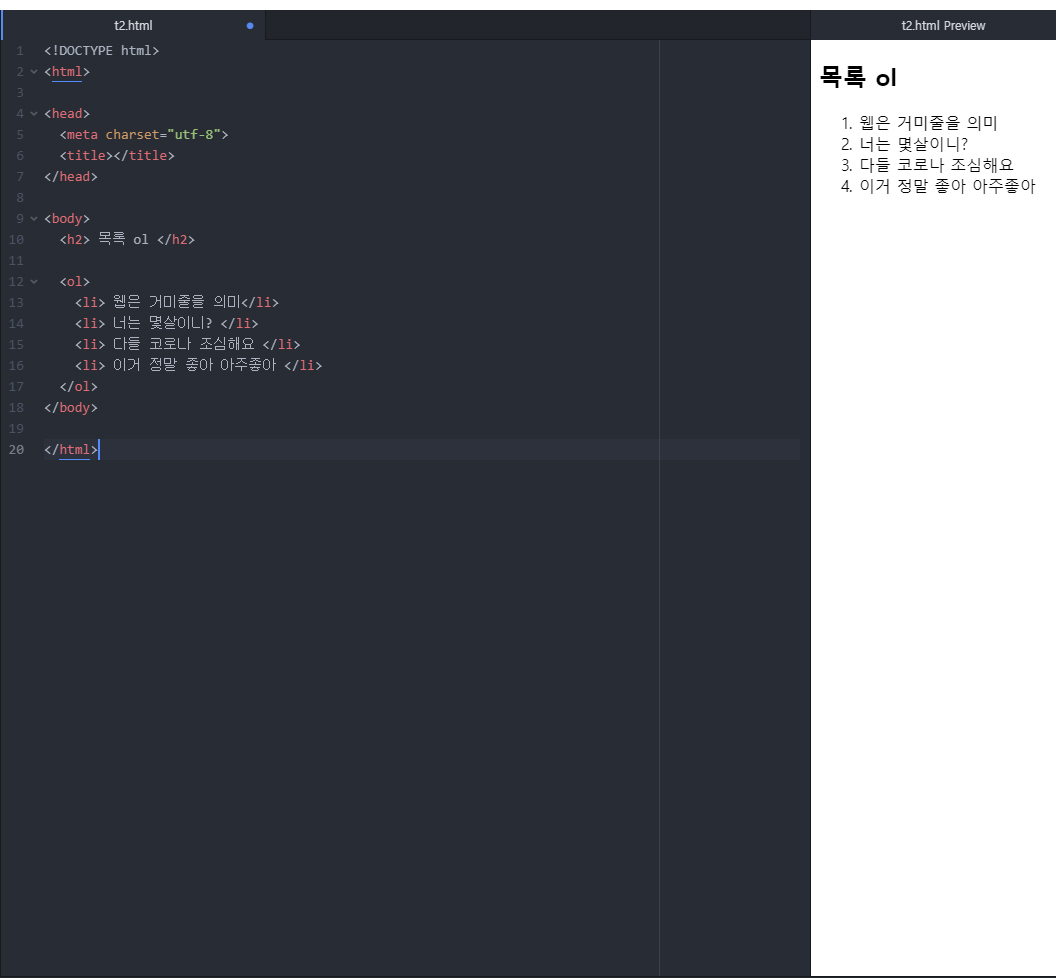This screenshot has height=978, width=1056.
Task: Collapse the html tag fold arrow on line 2
Action: (34, 71)
